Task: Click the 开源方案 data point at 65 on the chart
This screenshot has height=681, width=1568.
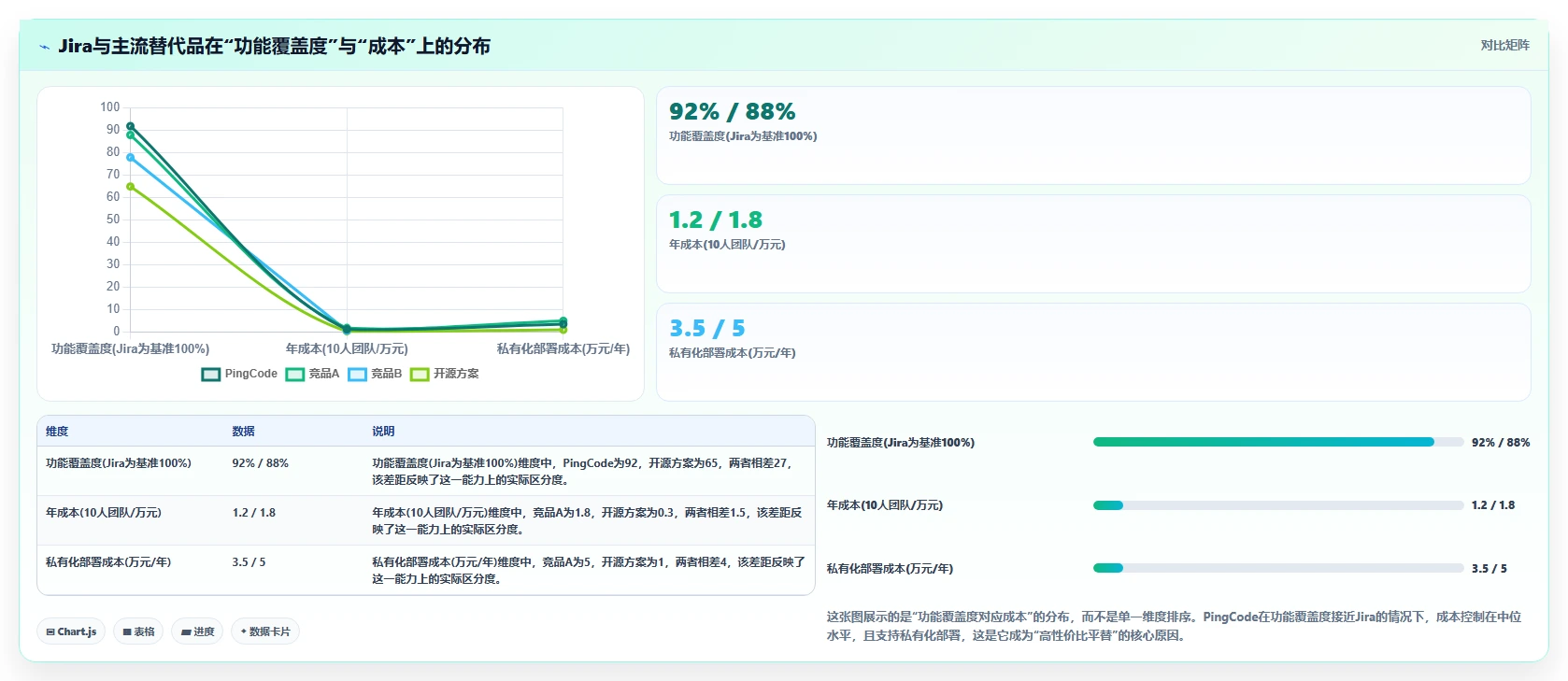Action: coord(131,187)
